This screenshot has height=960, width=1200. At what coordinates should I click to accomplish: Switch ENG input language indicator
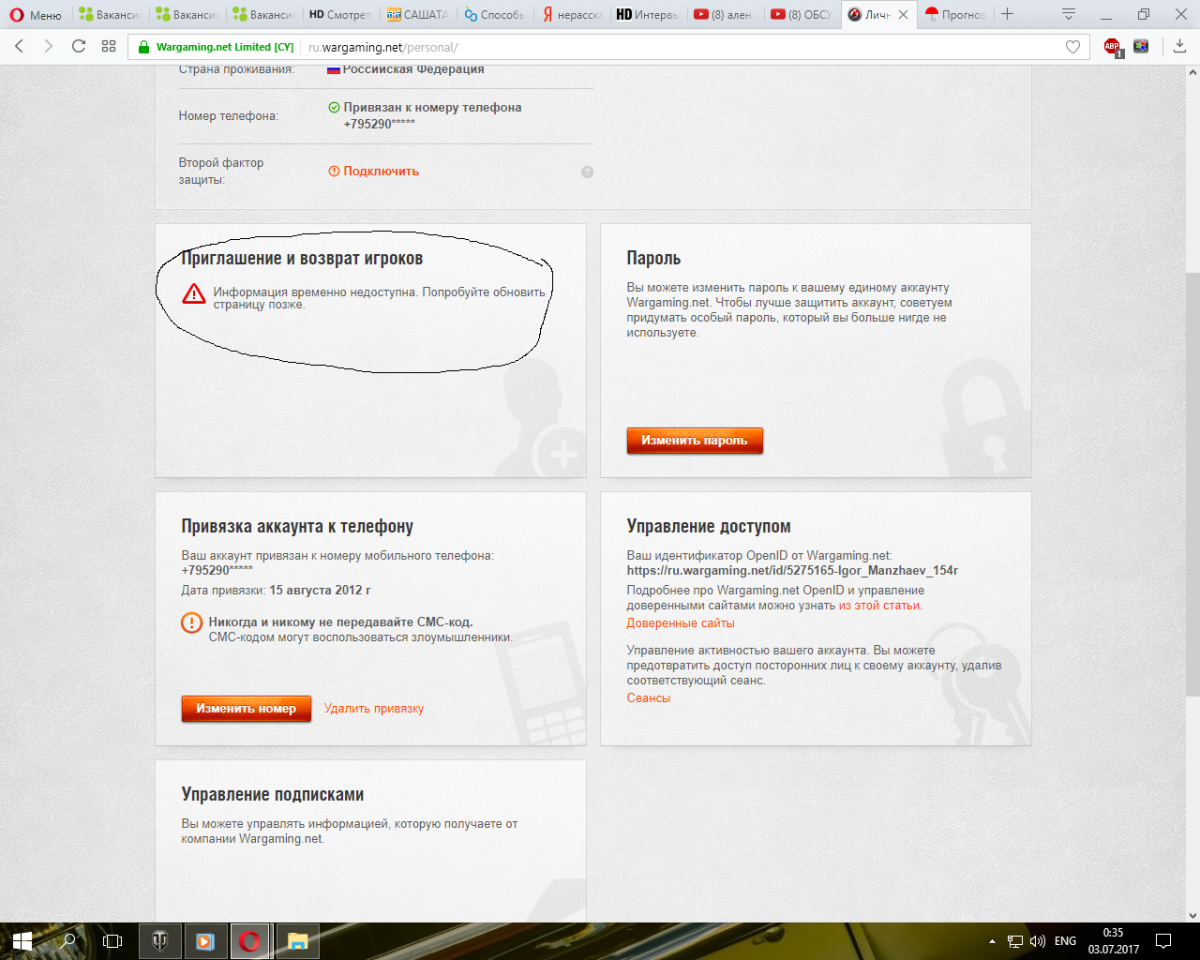coord(1066,941)
